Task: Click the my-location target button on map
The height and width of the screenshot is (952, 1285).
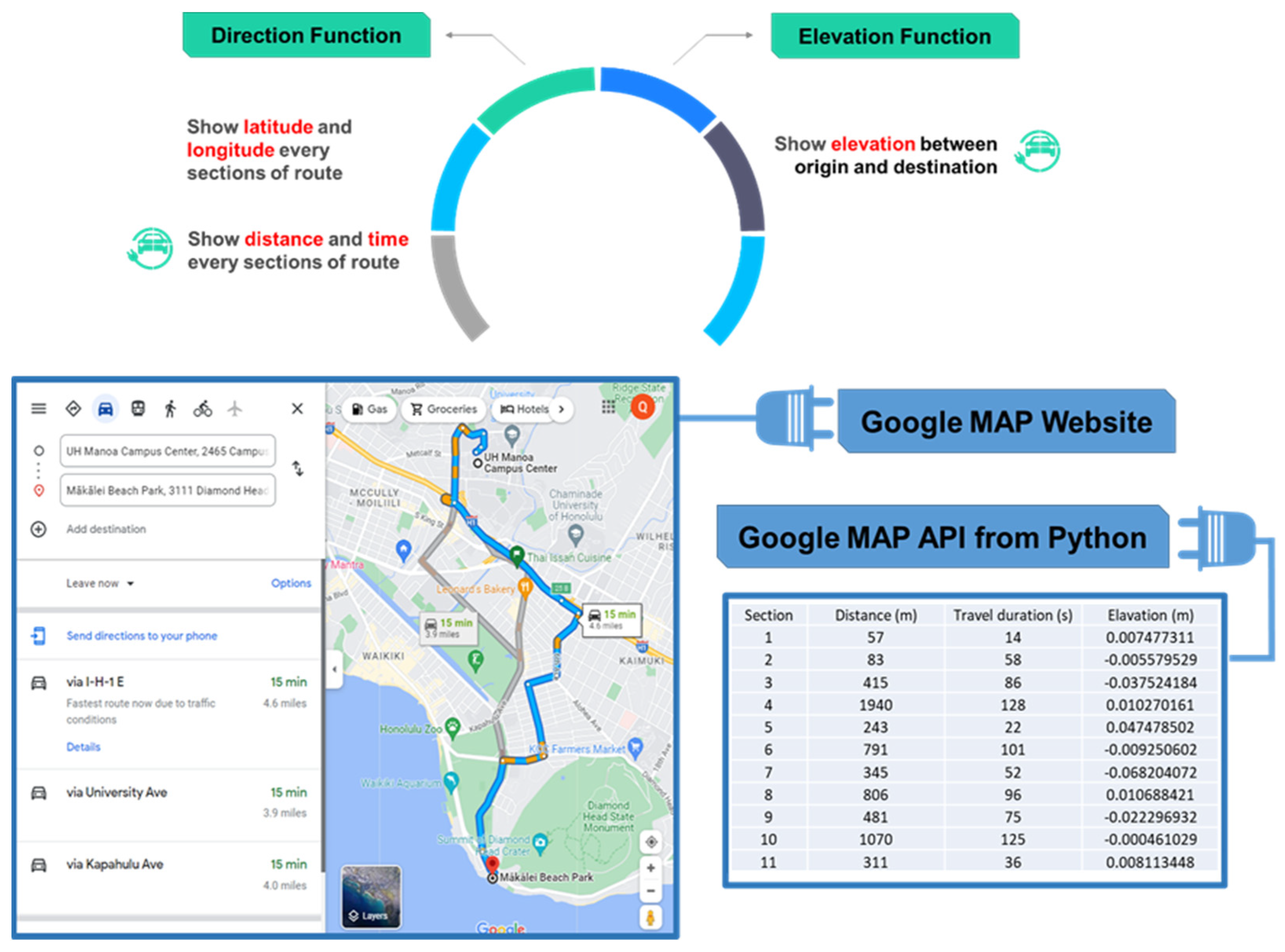Action: [651, 842]
